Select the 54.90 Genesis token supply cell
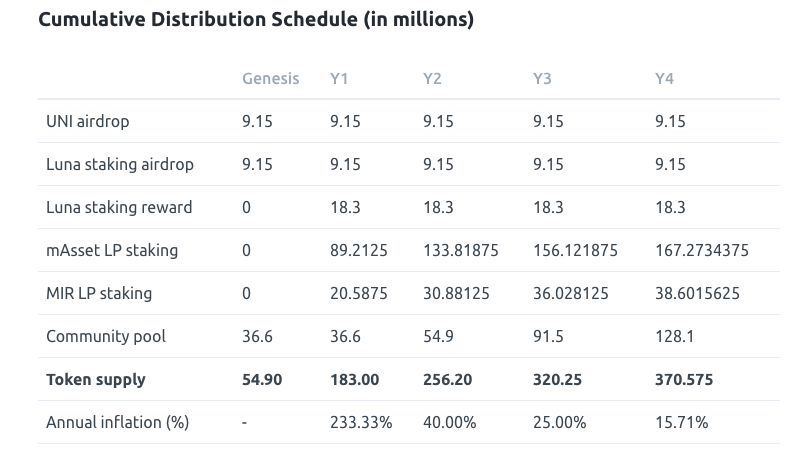 (263, 380)
